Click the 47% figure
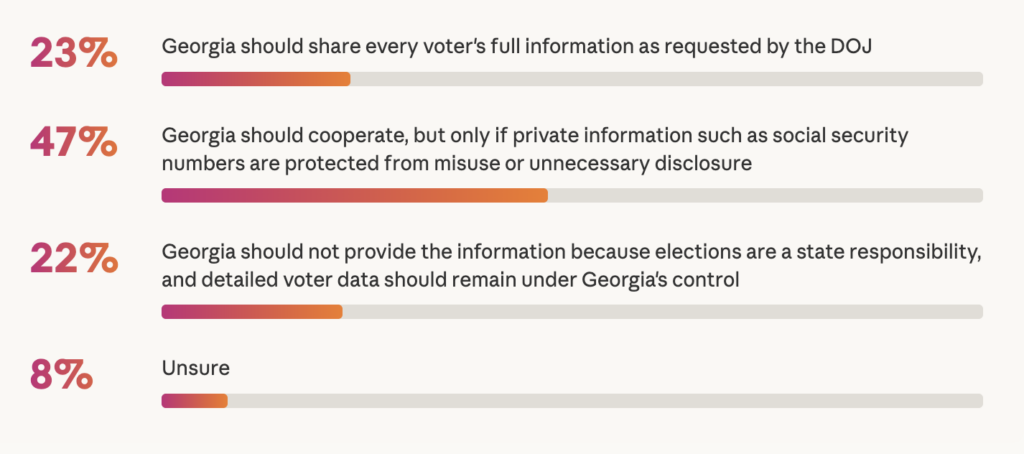Image resolution: width=1024 pixels, height=454 pixels. click(x=74, y=144)
